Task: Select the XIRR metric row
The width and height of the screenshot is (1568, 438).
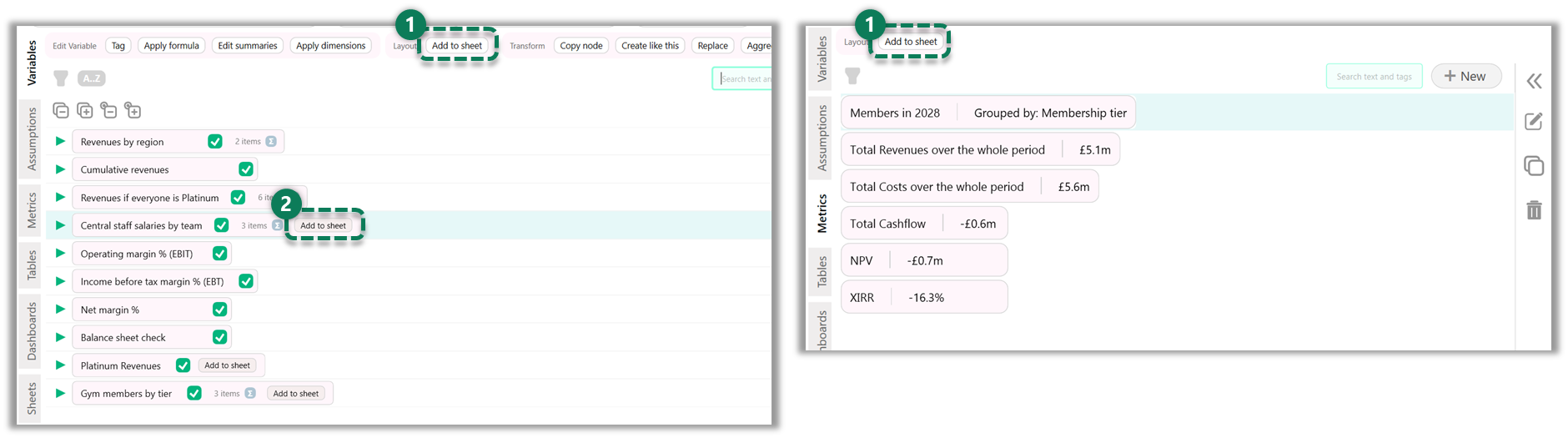Action: click(924, 297)
